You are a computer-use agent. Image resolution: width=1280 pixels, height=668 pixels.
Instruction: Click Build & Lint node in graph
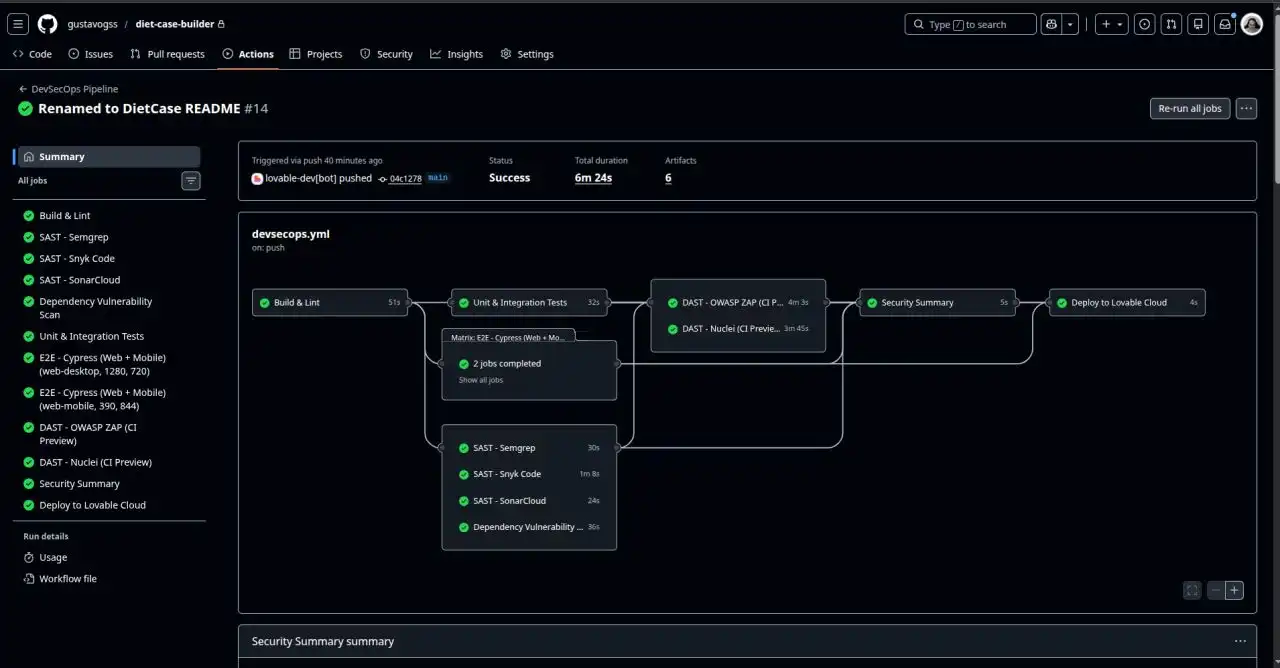[330, 302]
